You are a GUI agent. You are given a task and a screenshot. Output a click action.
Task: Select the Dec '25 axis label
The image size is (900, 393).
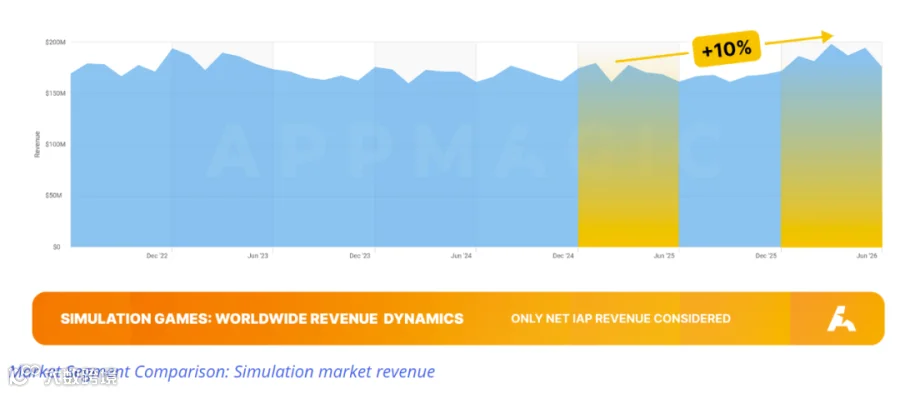pos(766,256)
